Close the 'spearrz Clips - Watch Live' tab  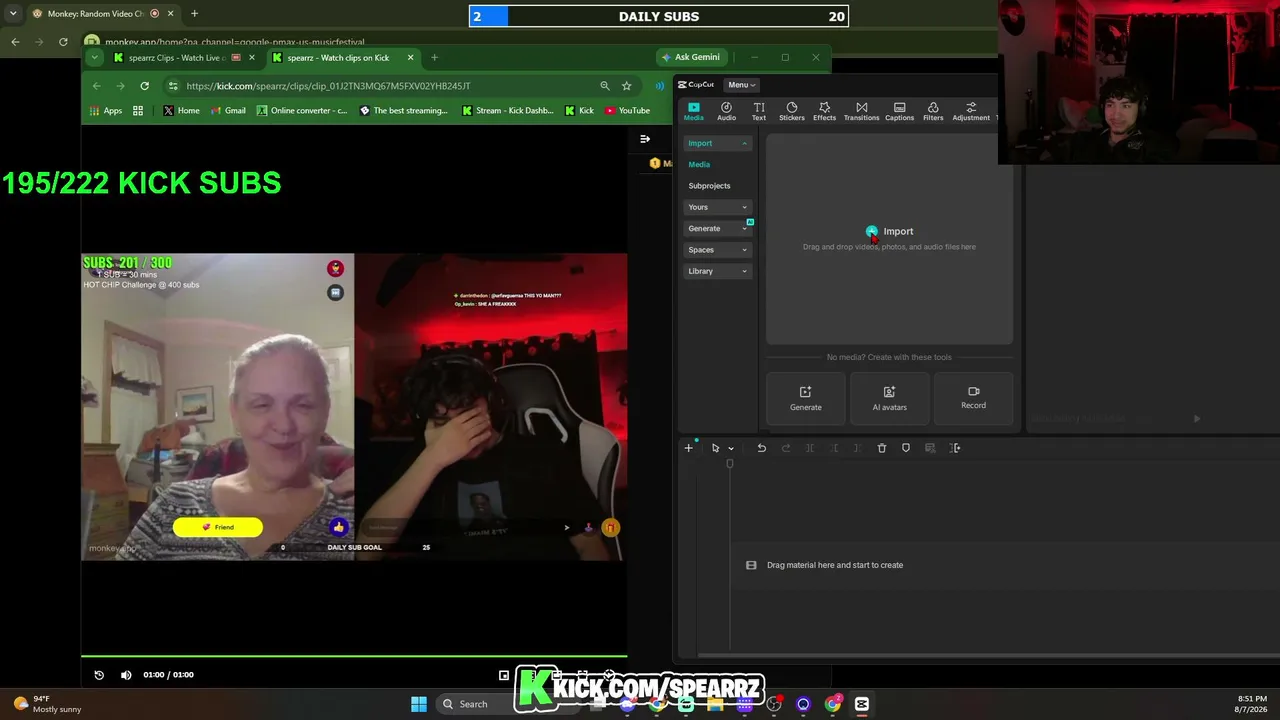(251, 58)
